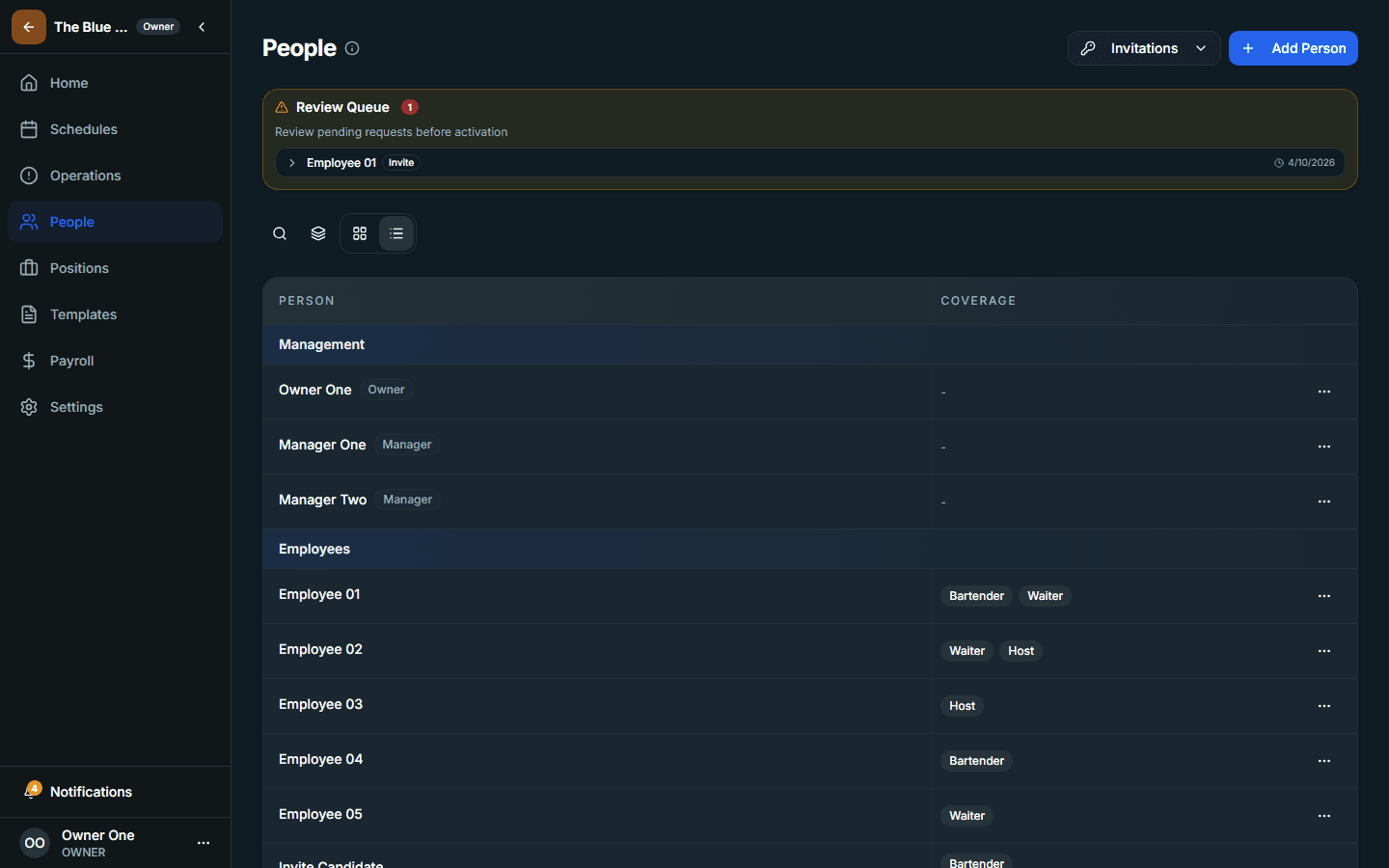1389x868 pixels.
Task: Open the more options for Employee 01
Action: coord(1324,596)
